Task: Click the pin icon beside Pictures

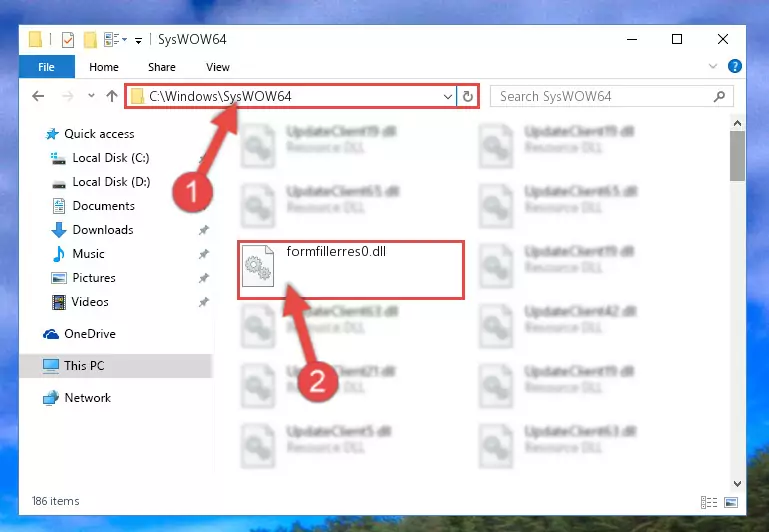Action: click(x=204, y=278)
